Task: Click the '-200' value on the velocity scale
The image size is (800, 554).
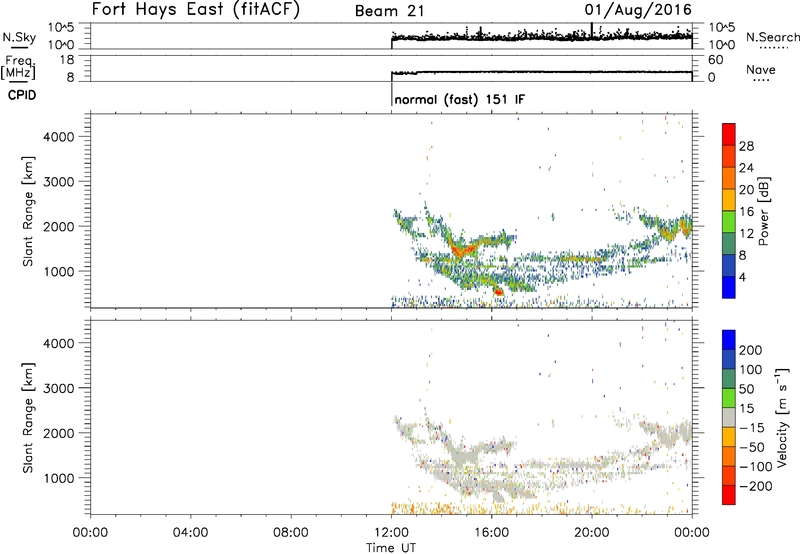Action: (x=755, y=486)
